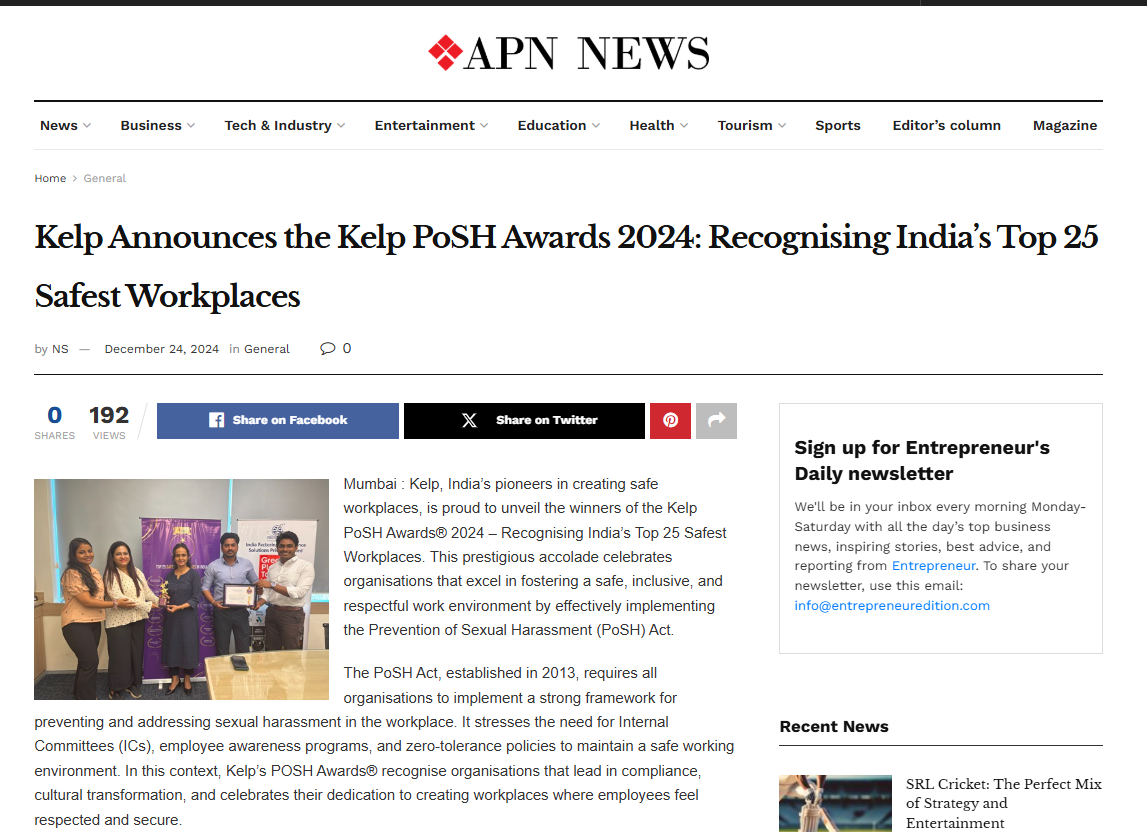Click the APN News logo

568,53
